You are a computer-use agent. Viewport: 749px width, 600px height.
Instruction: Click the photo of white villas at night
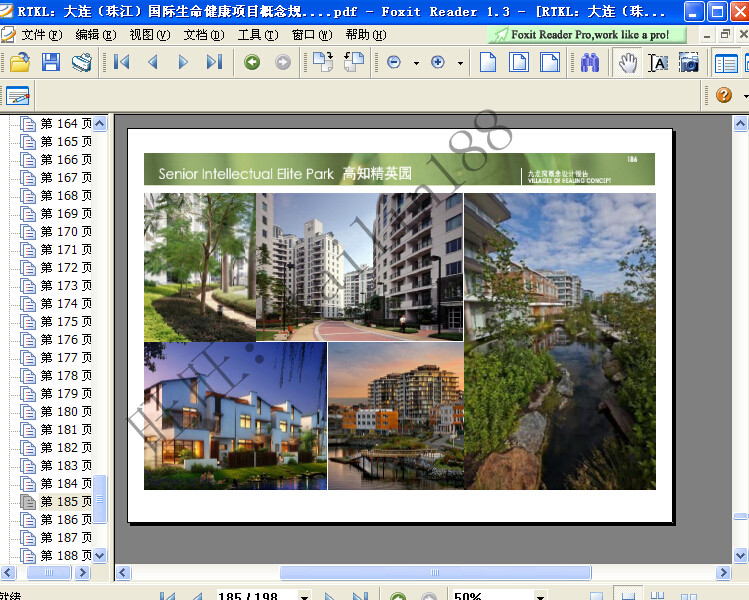tap(235, 416)
